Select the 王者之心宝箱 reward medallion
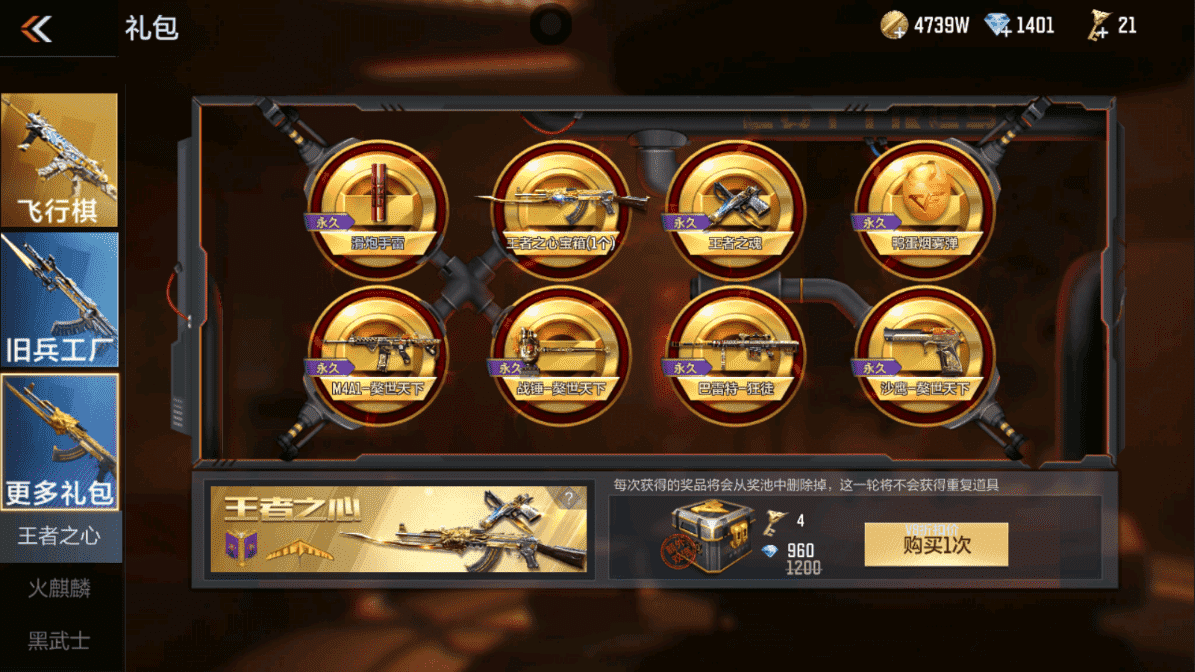This screenshot has height=672, width=1195. tap(562, 208)
